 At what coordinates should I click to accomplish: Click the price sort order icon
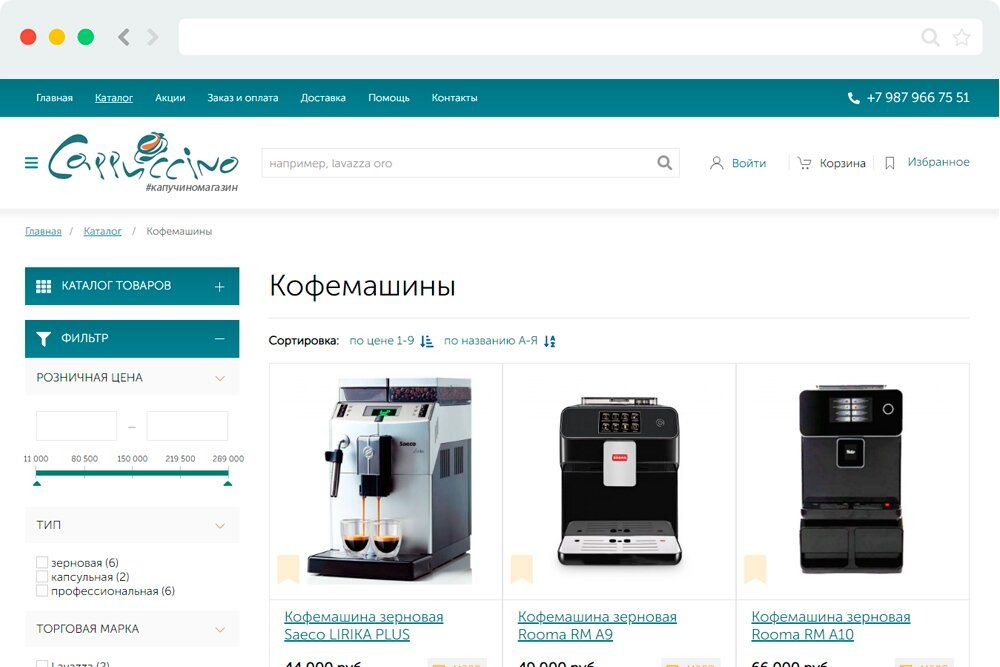coord(427,341)
